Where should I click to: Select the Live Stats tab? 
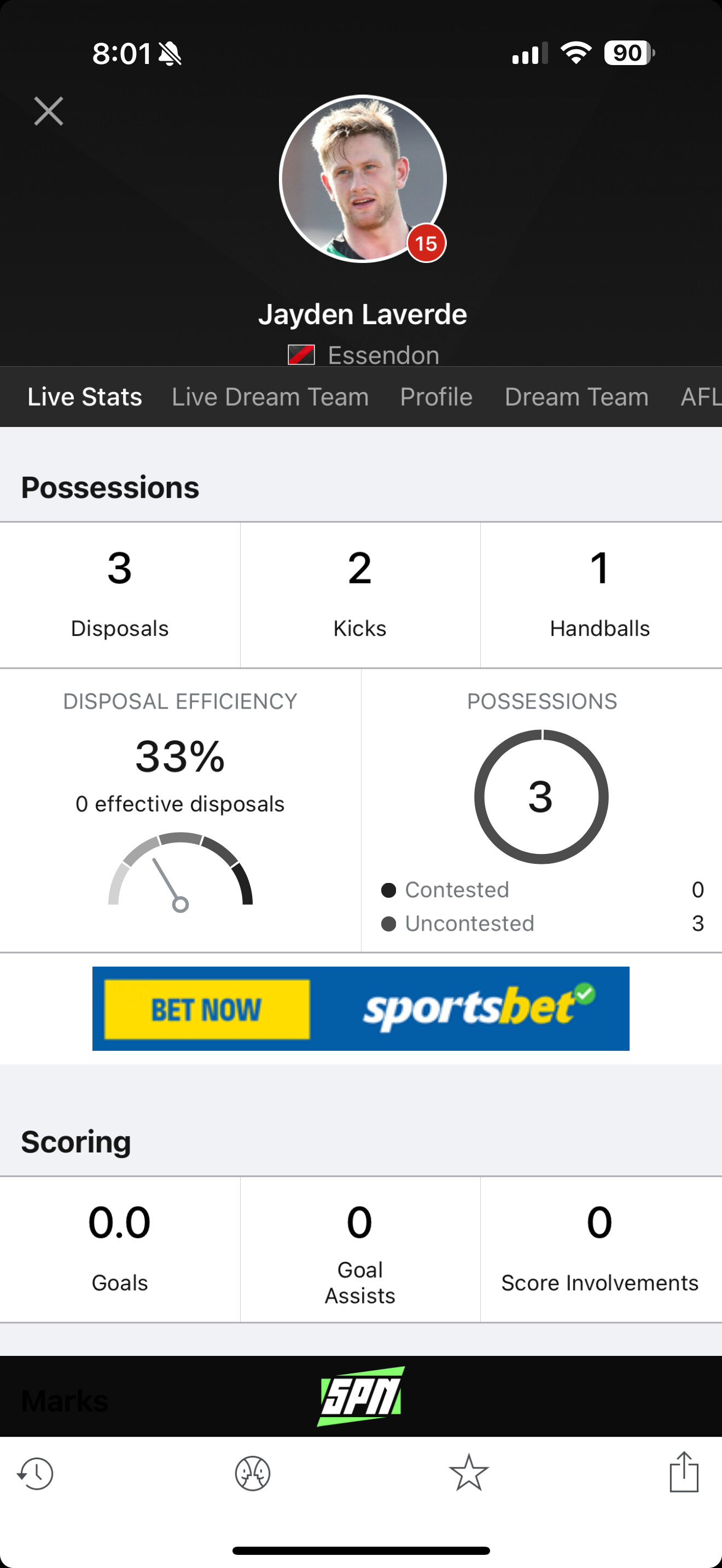click(85, 397)
